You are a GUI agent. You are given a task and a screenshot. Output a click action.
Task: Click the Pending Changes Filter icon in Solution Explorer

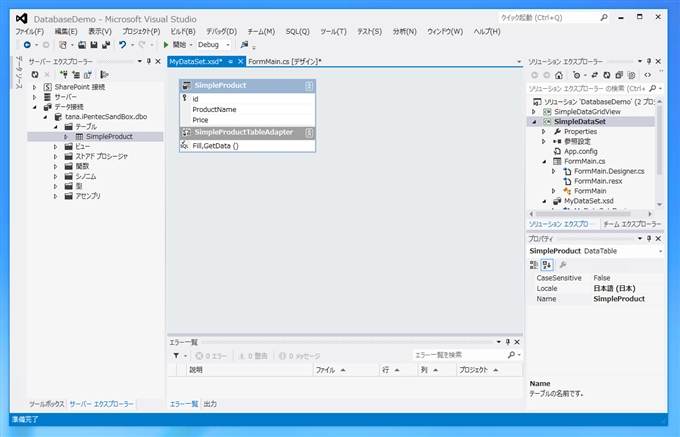click(576, 75)
